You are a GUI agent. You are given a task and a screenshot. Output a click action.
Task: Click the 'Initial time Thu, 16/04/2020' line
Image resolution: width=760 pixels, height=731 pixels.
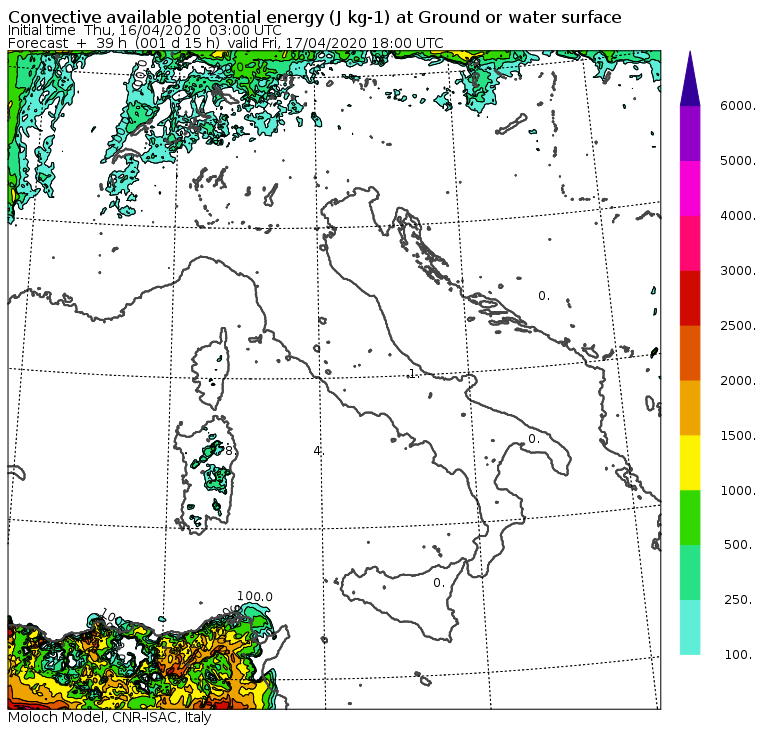click(x=144, y=30)
